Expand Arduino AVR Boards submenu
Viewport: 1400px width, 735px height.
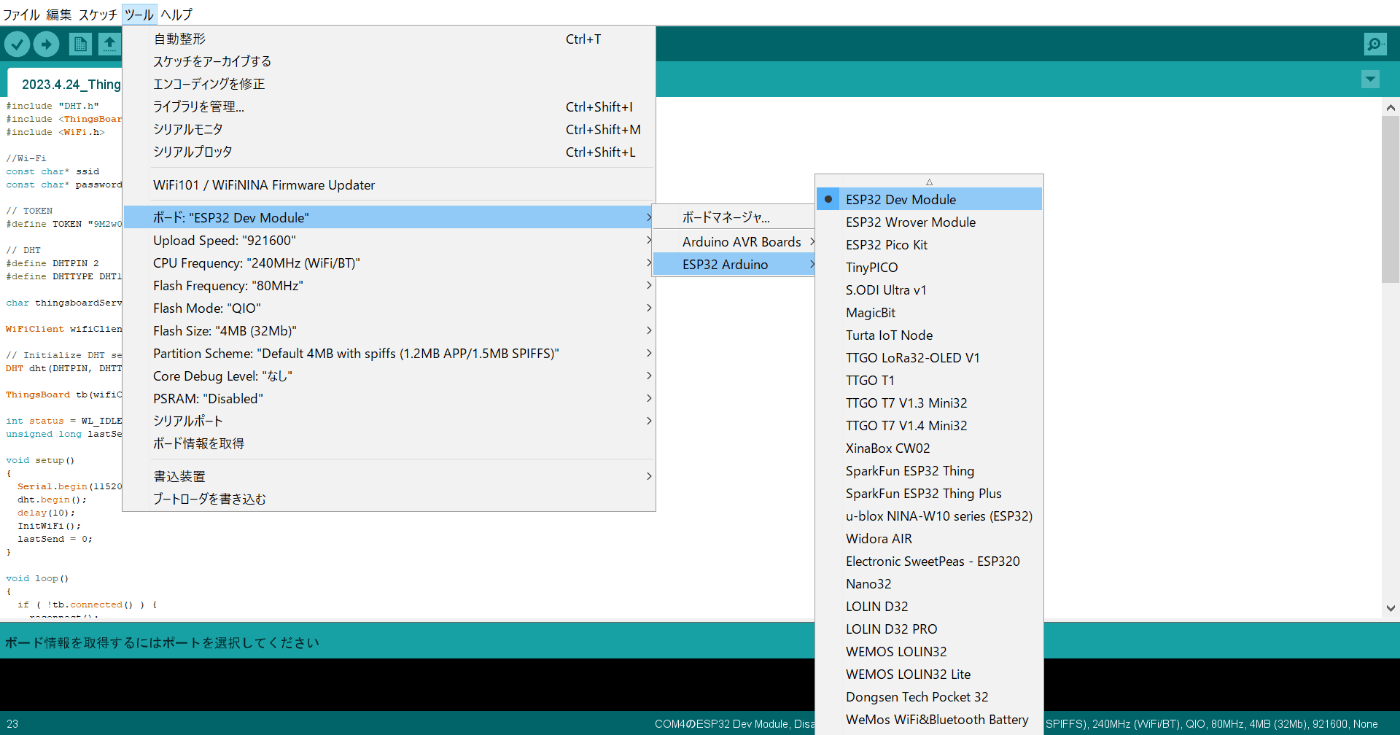coord(735,242)
